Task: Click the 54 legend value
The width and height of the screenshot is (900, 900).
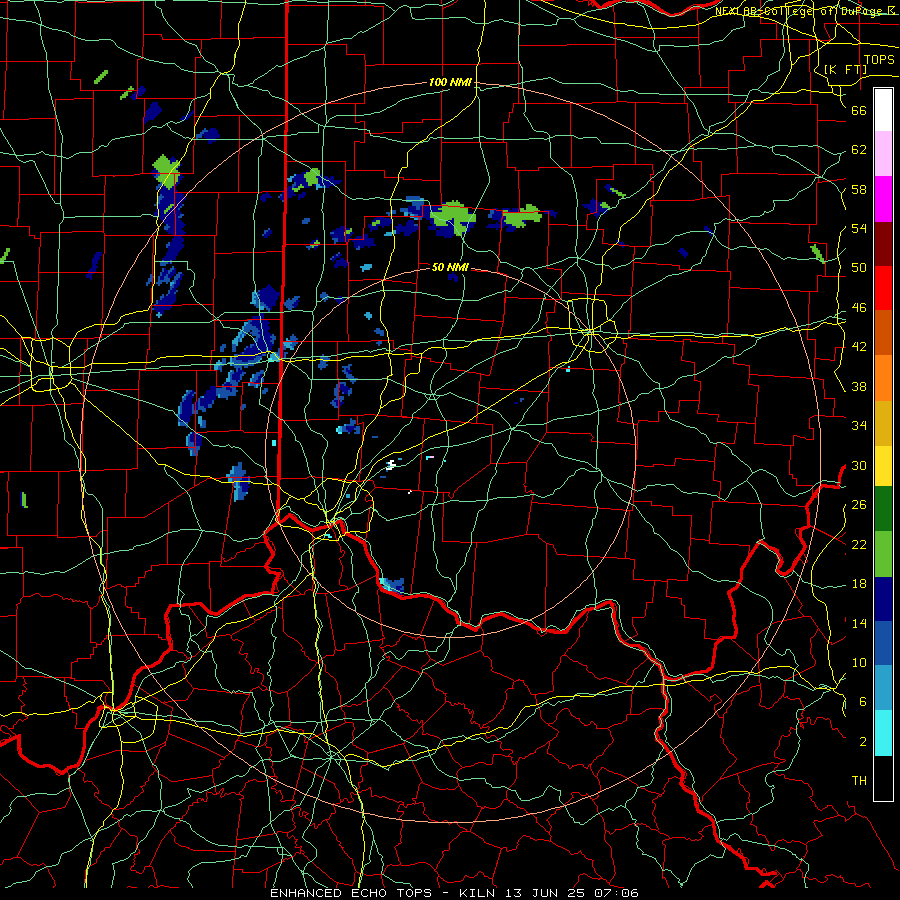Action: tap(859, 228)
